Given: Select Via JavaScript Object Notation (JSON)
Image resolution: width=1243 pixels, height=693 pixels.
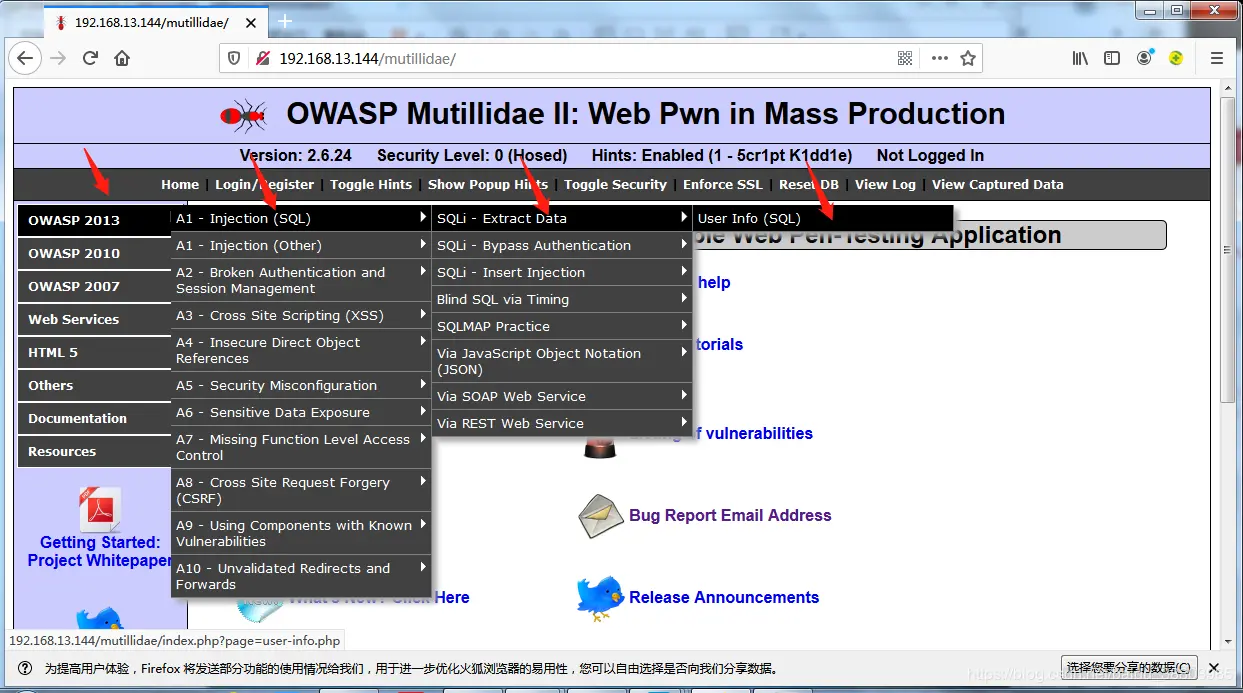Looking at the screenshot, I should (x=562, y=361).
